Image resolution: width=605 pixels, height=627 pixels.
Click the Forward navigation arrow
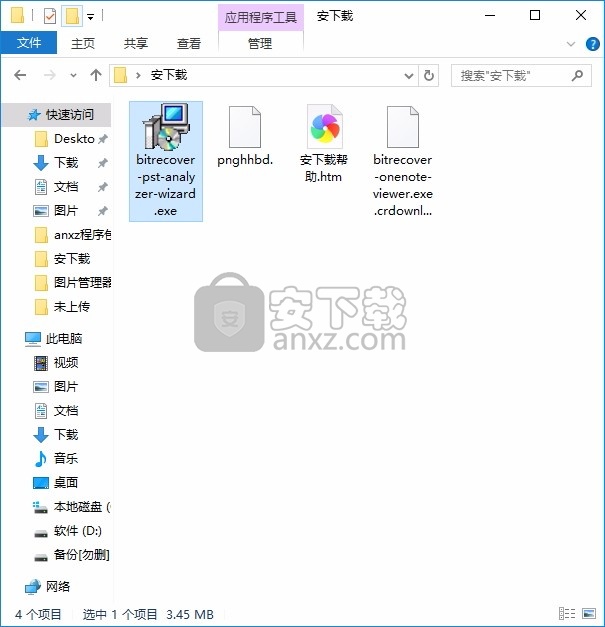50,75
